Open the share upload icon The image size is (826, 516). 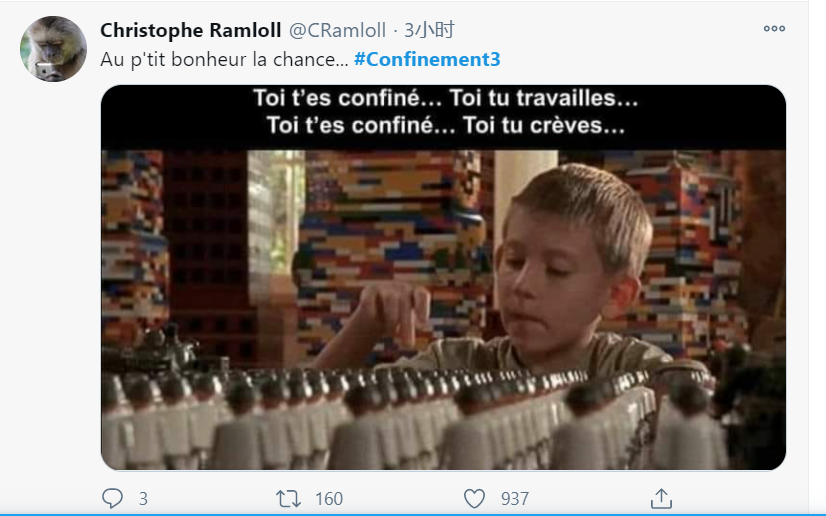point(661,498)
